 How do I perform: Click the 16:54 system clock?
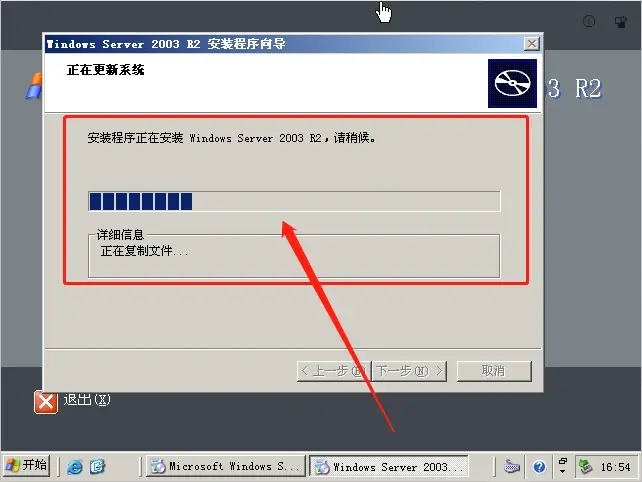(x=615, y=467)
